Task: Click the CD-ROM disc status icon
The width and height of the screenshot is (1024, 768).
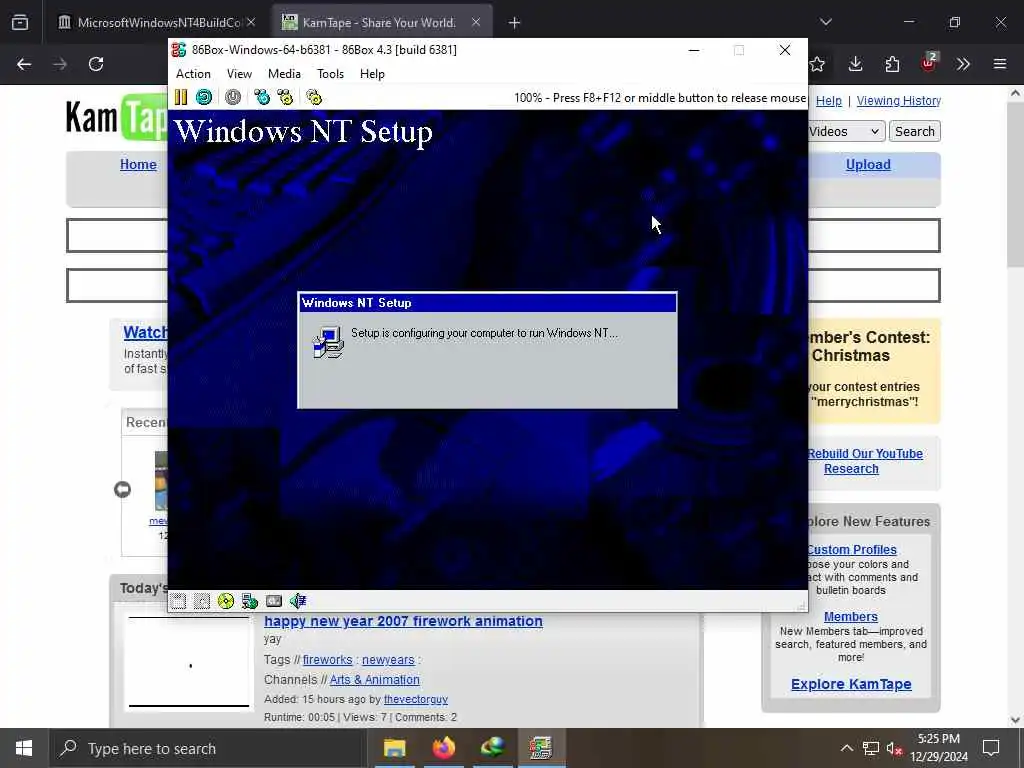Action: (x=226, y=601)
